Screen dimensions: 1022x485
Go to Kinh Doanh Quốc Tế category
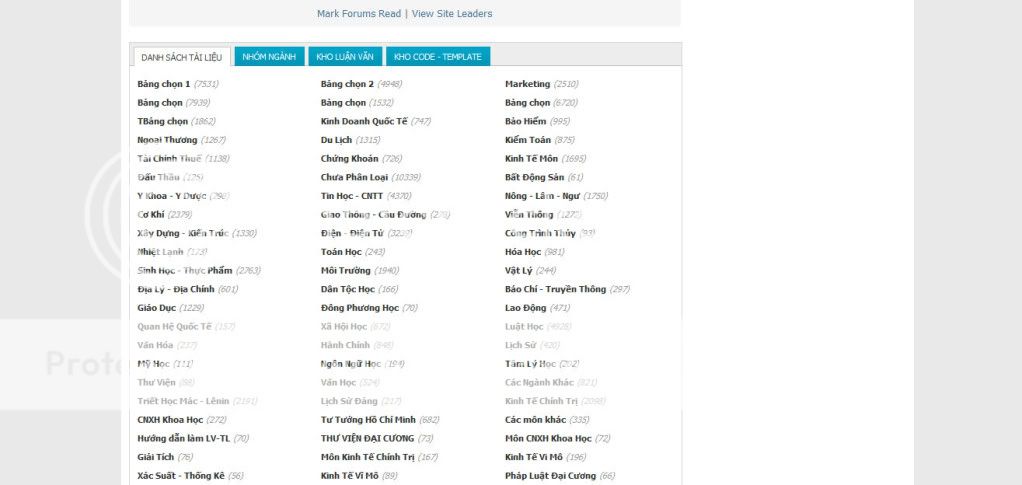[364, 121]
